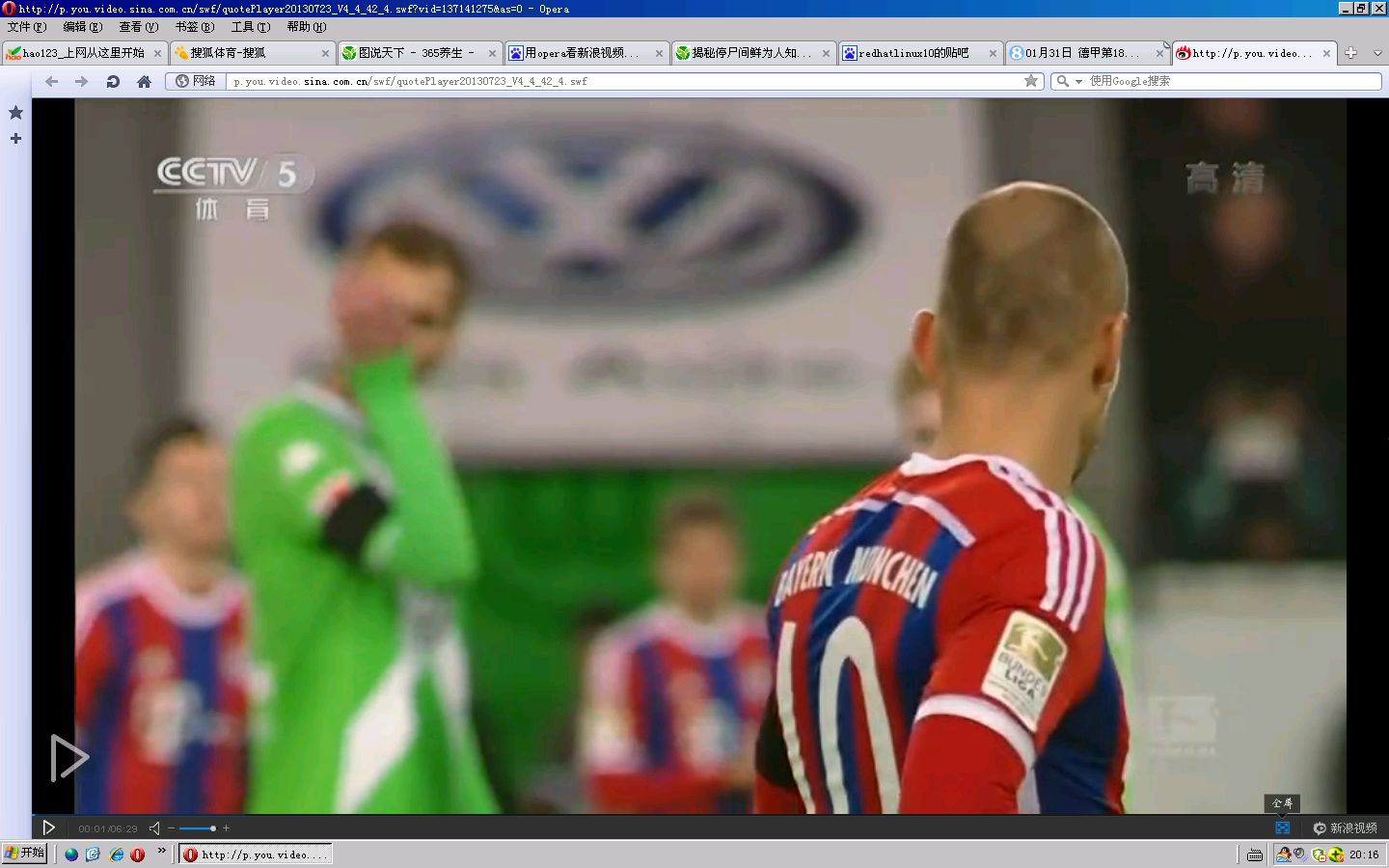Close the 用opera看新浪视频 tab
Screen dimensions: 1389x868
point(659,54)
